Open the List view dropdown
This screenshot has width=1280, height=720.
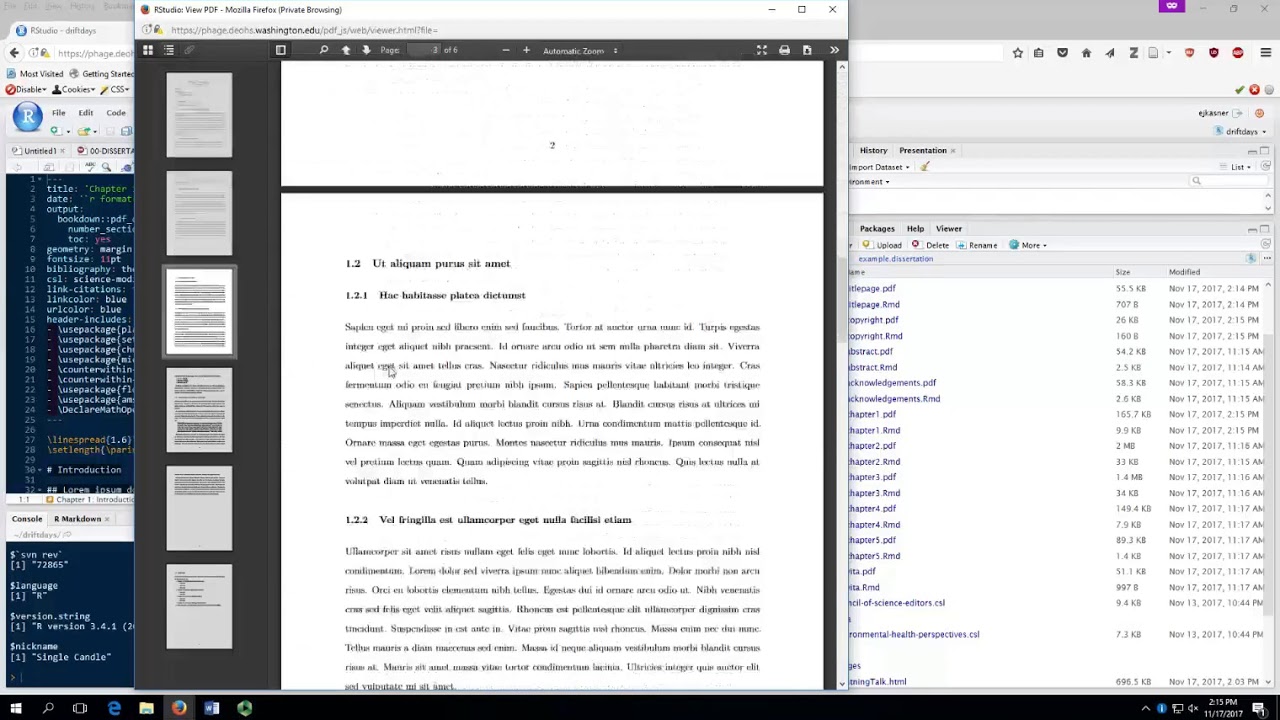tap(1240, 167)
